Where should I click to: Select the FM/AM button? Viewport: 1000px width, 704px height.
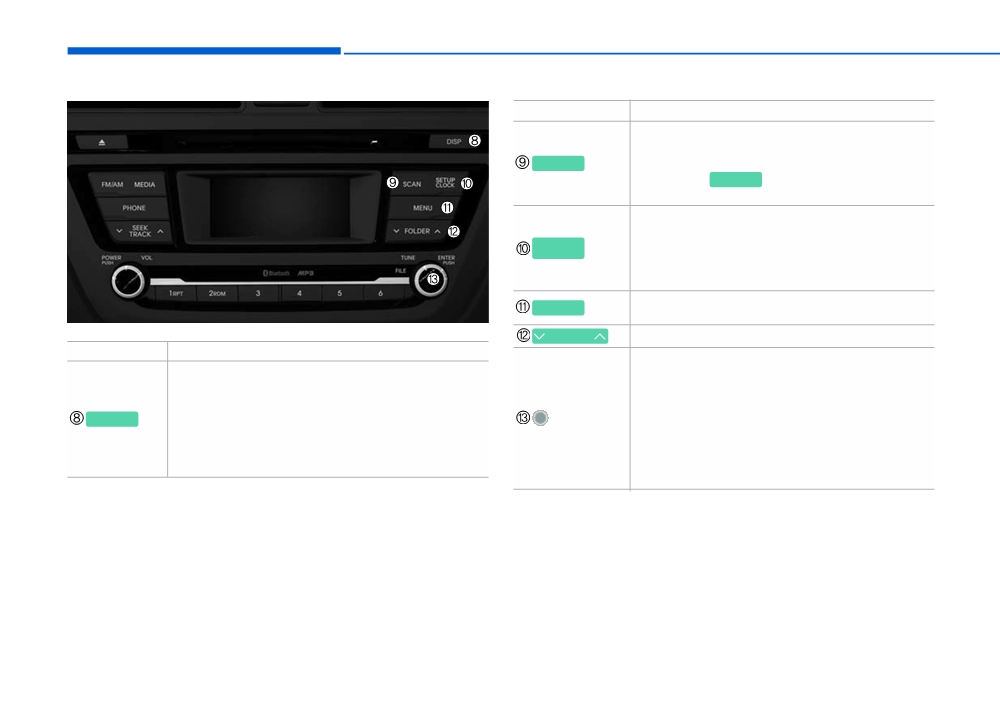pyautogui.click(x=112, y=184)
